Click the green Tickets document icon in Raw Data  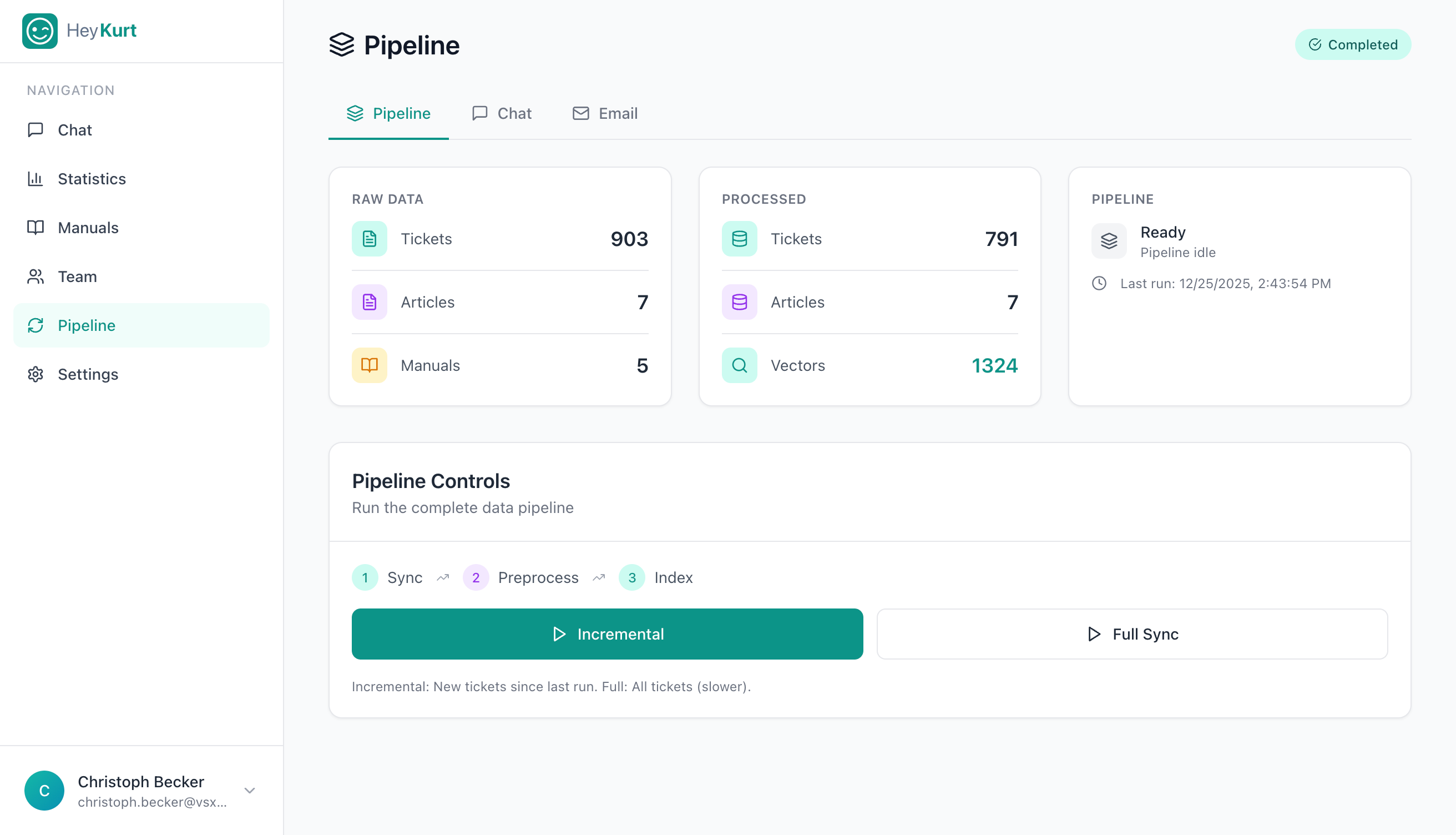click(x=369, y=239)
